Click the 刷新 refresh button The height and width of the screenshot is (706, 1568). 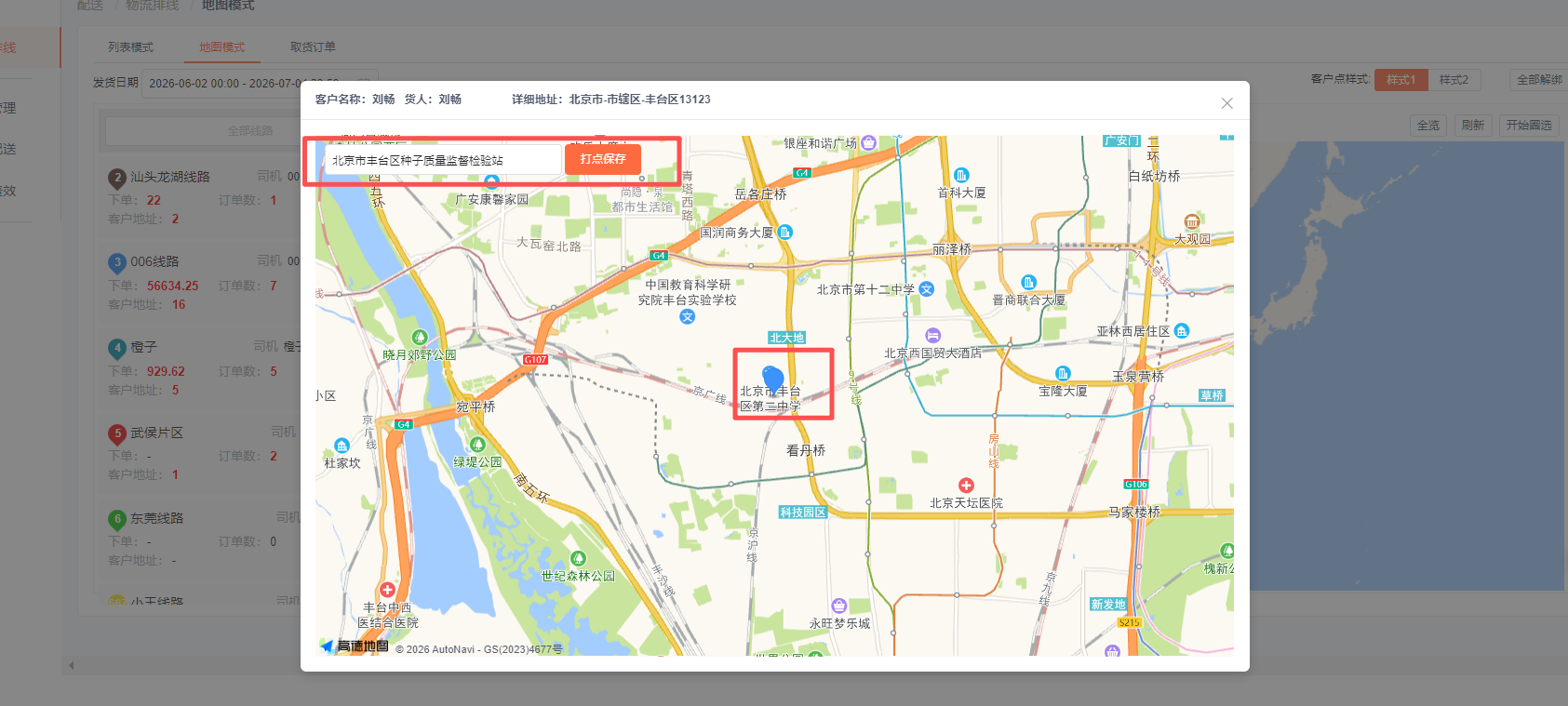1472,126
